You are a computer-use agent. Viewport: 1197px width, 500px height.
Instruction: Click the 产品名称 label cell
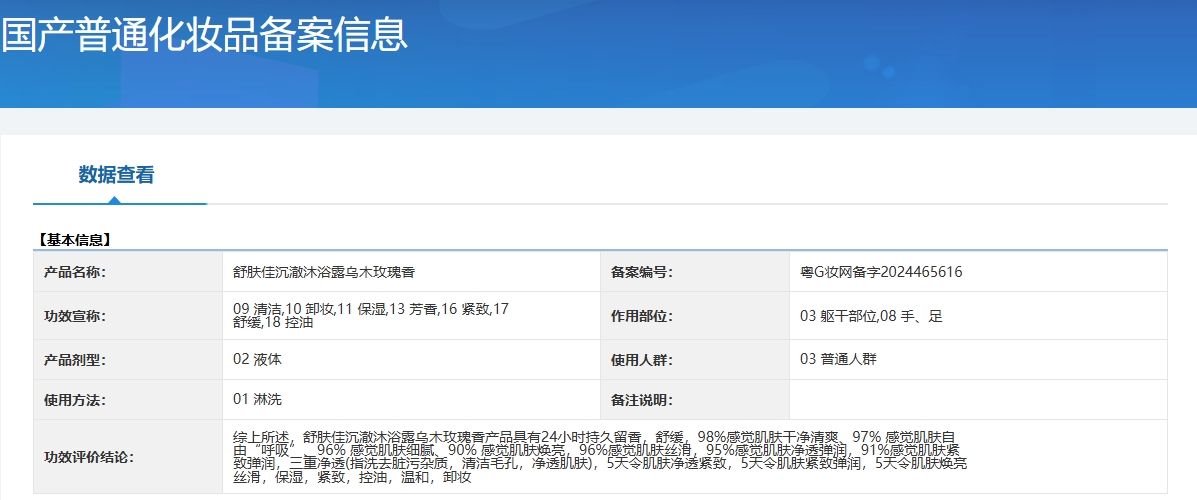pyautogui.click(x=75, y=272)
